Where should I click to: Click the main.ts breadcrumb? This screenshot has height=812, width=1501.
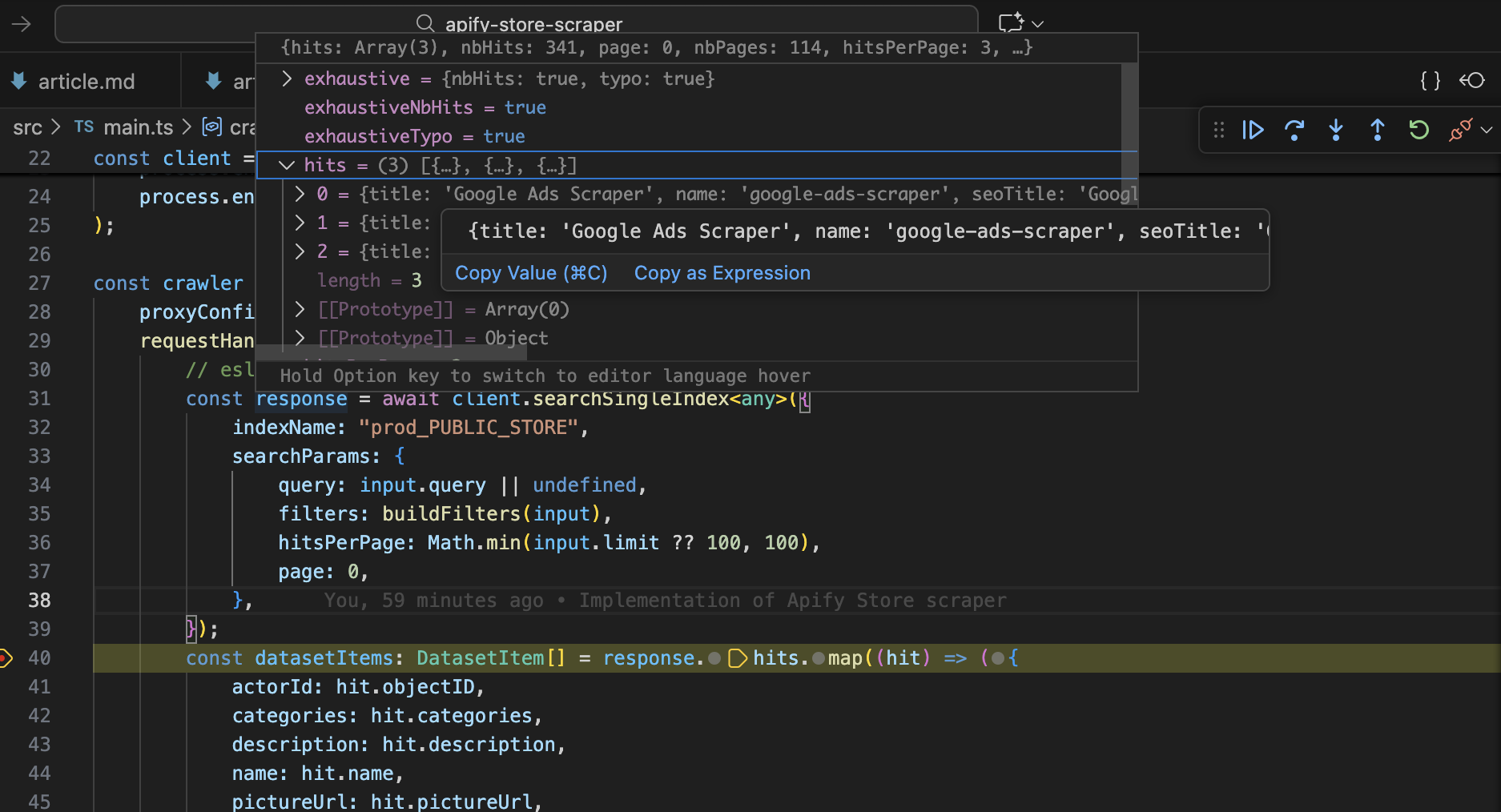tap(138, 127)
